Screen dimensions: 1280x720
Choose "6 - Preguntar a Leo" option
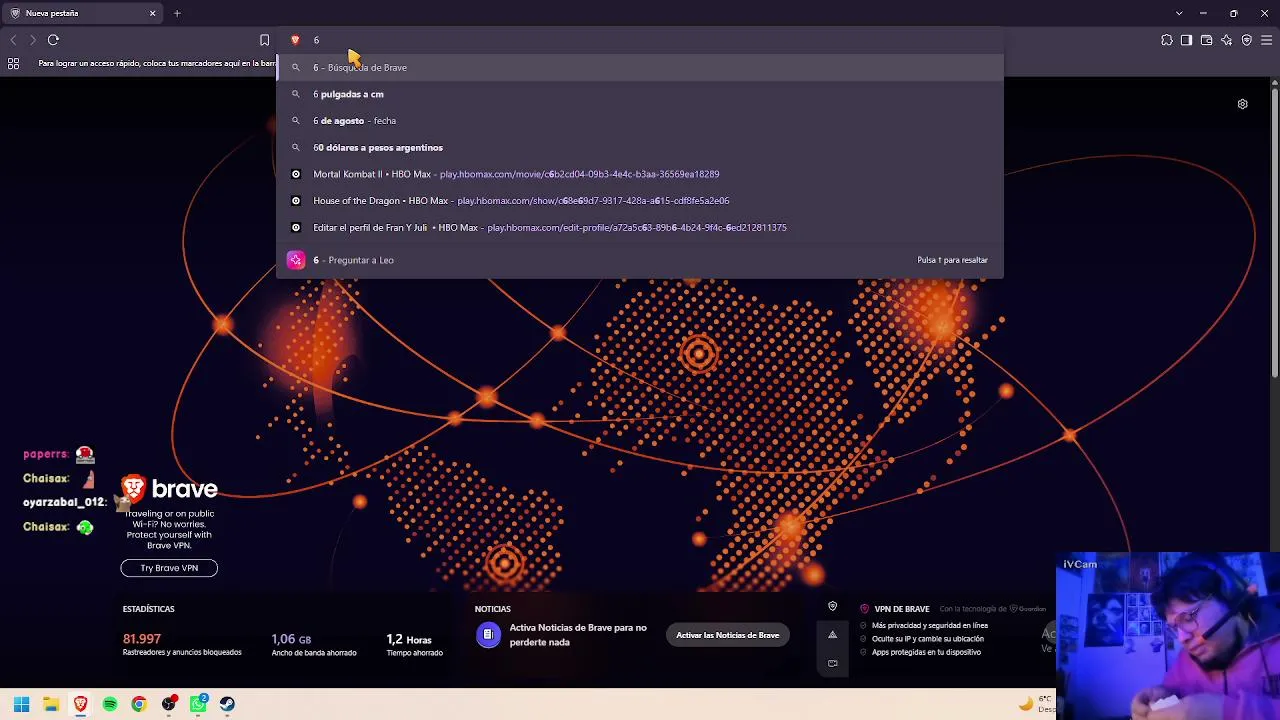[640, 260]
